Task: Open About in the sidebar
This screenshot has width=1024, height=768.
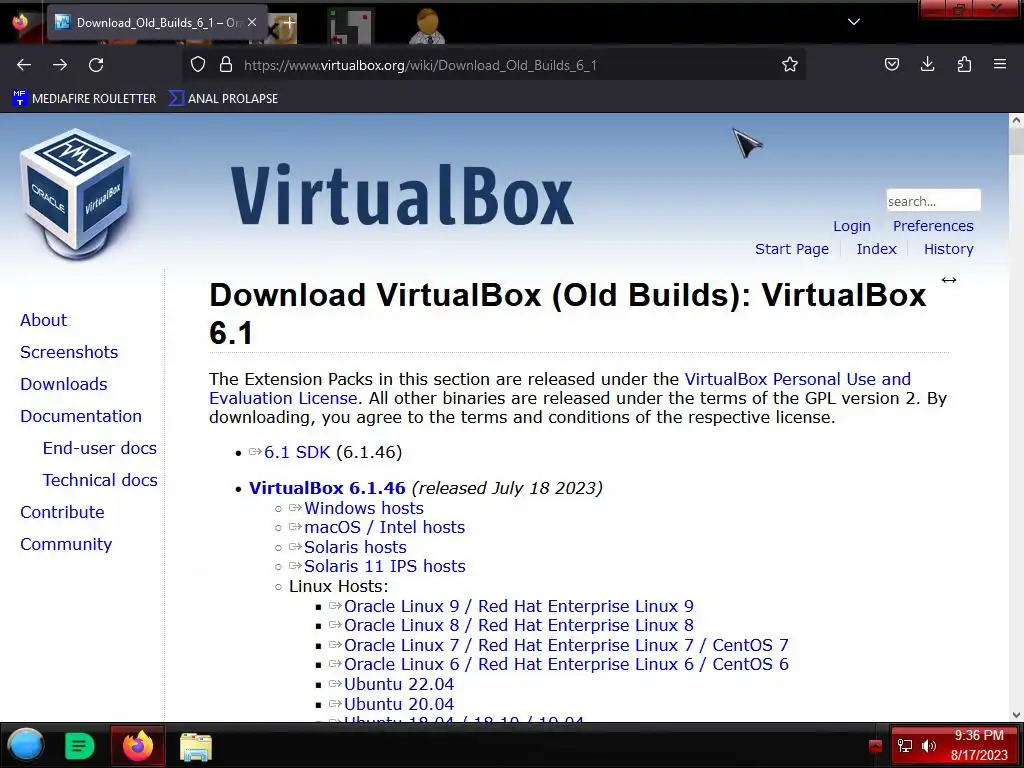Action: 44,321
